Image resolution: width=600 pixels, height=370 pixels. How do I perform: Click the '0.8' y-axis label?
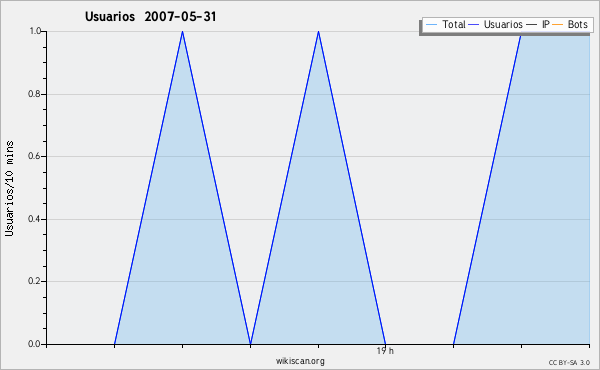pos(34,94)
